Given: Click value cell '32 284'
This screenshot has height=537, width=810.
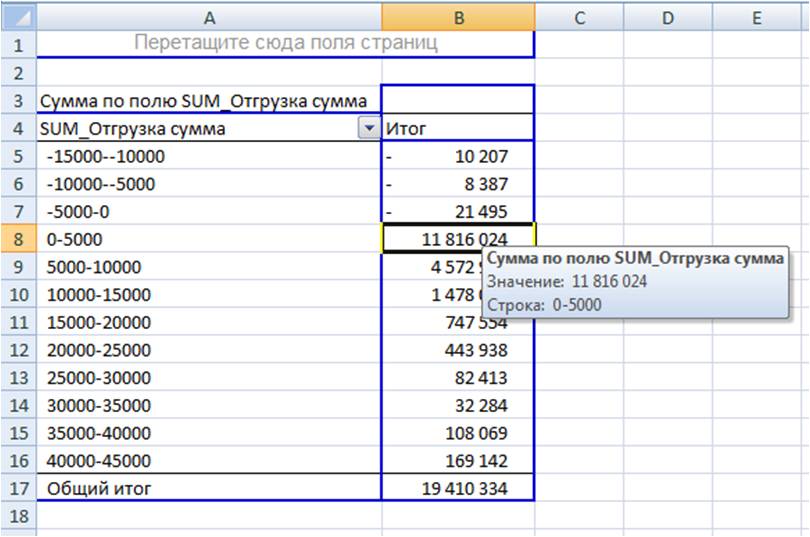Looking at the screenshot, I should coord(458,405).
